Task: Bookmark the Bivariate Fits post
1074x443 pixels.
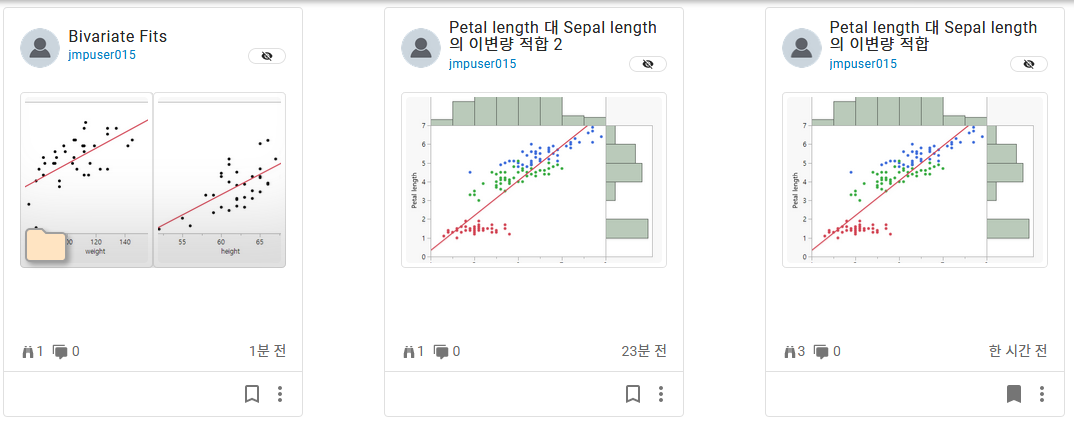Action: point(252,394)
